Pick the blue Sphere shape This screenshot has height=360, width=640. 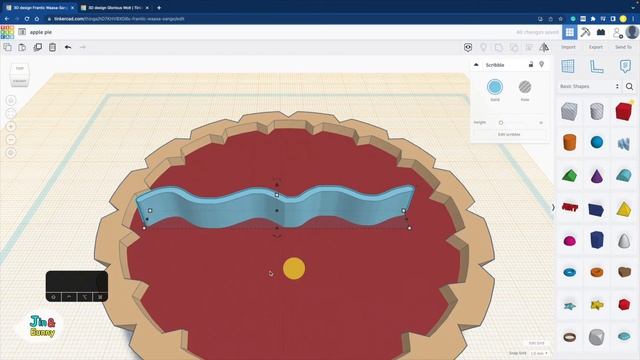point(597,142)
